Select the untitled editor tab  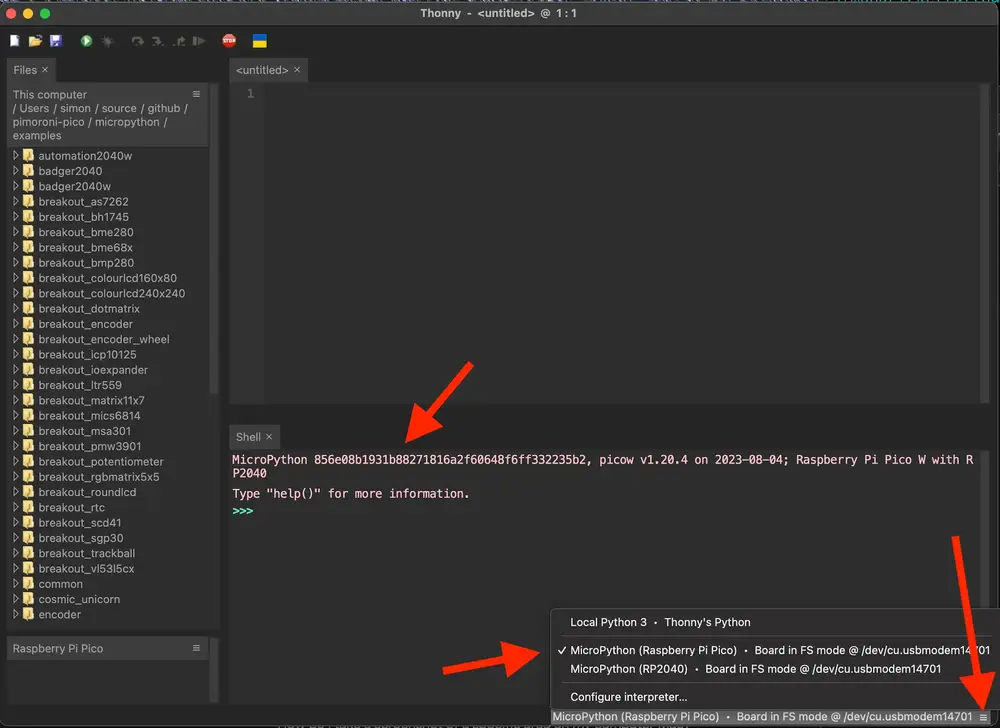262,70
